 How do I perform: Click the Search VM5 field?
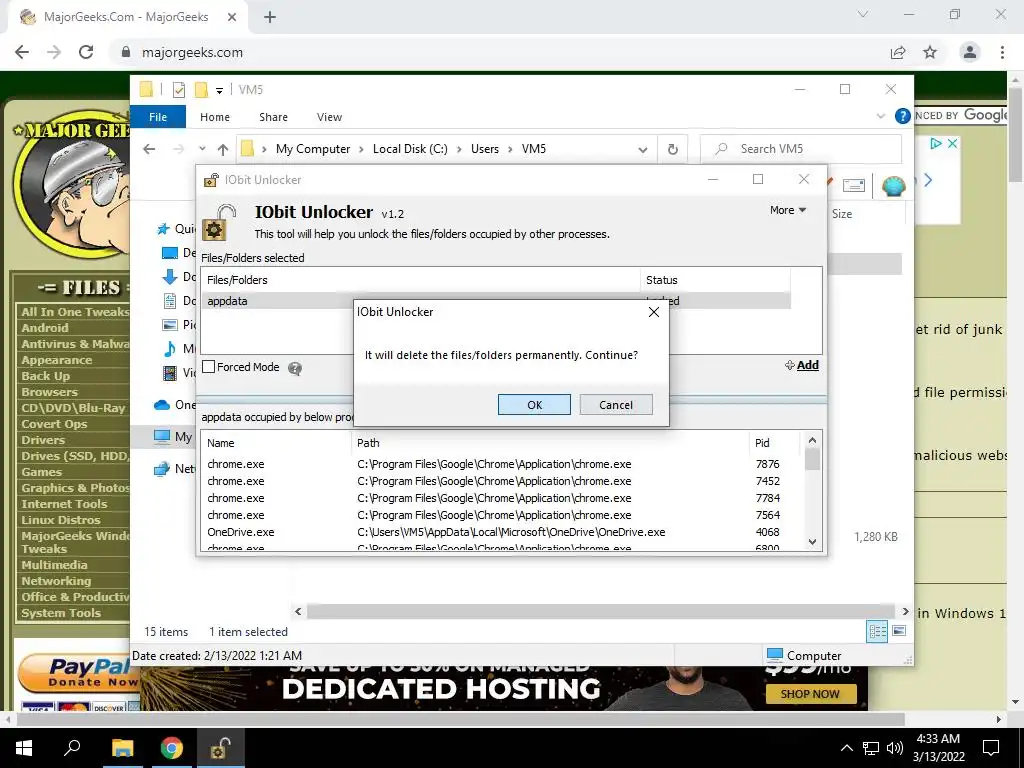(801, 149)
